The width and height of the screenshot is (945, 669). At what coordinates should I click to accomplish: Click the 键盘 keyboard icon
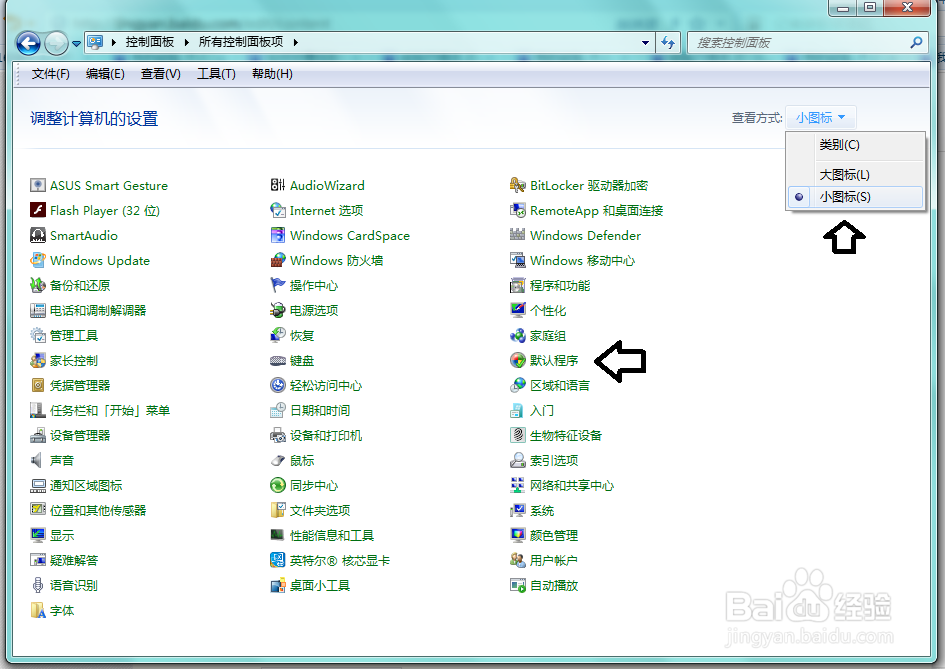pyautogui.click(x=277, y=360)
